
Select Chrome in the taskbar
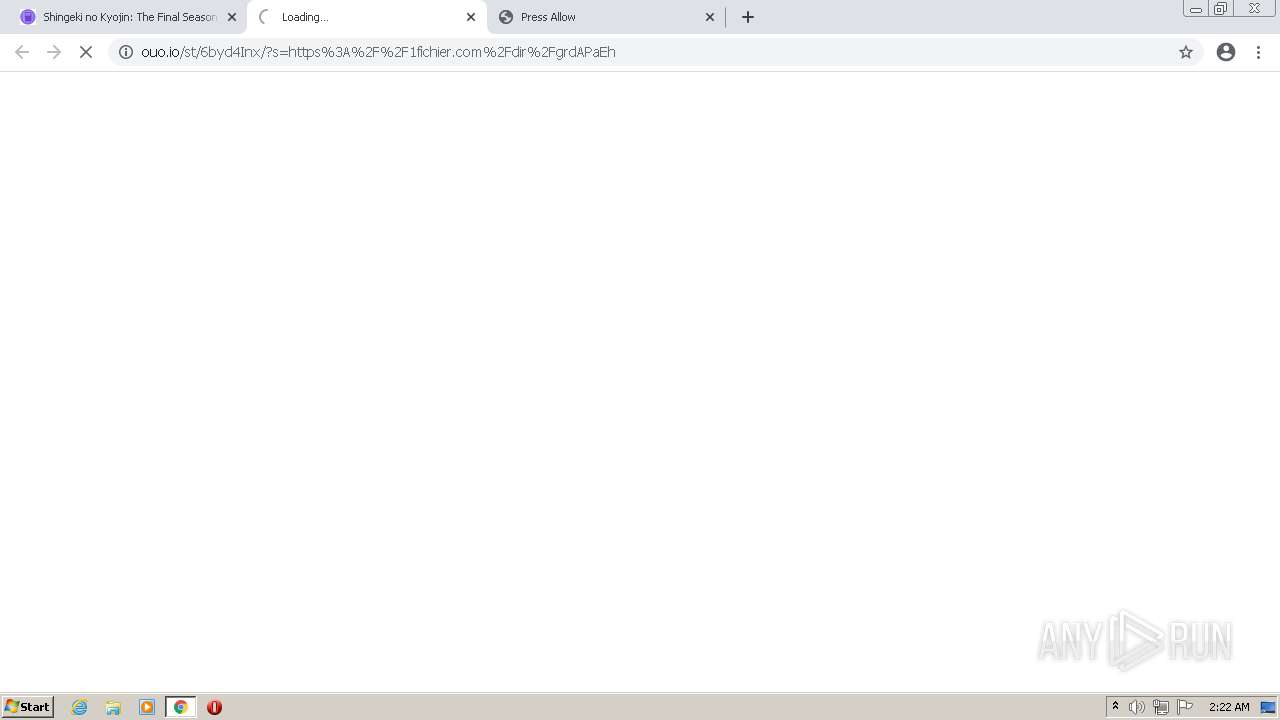click(x=181, y=707)
